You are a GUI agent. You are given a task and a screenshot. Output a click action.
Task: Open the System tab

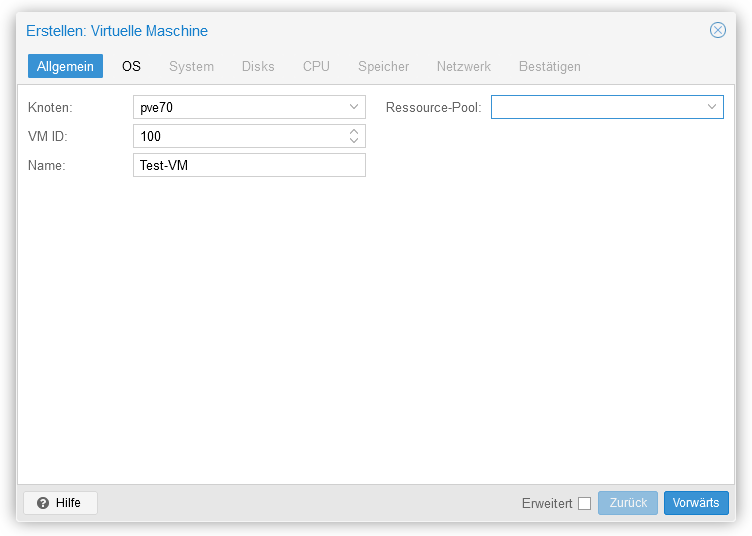tap(191, 66)
